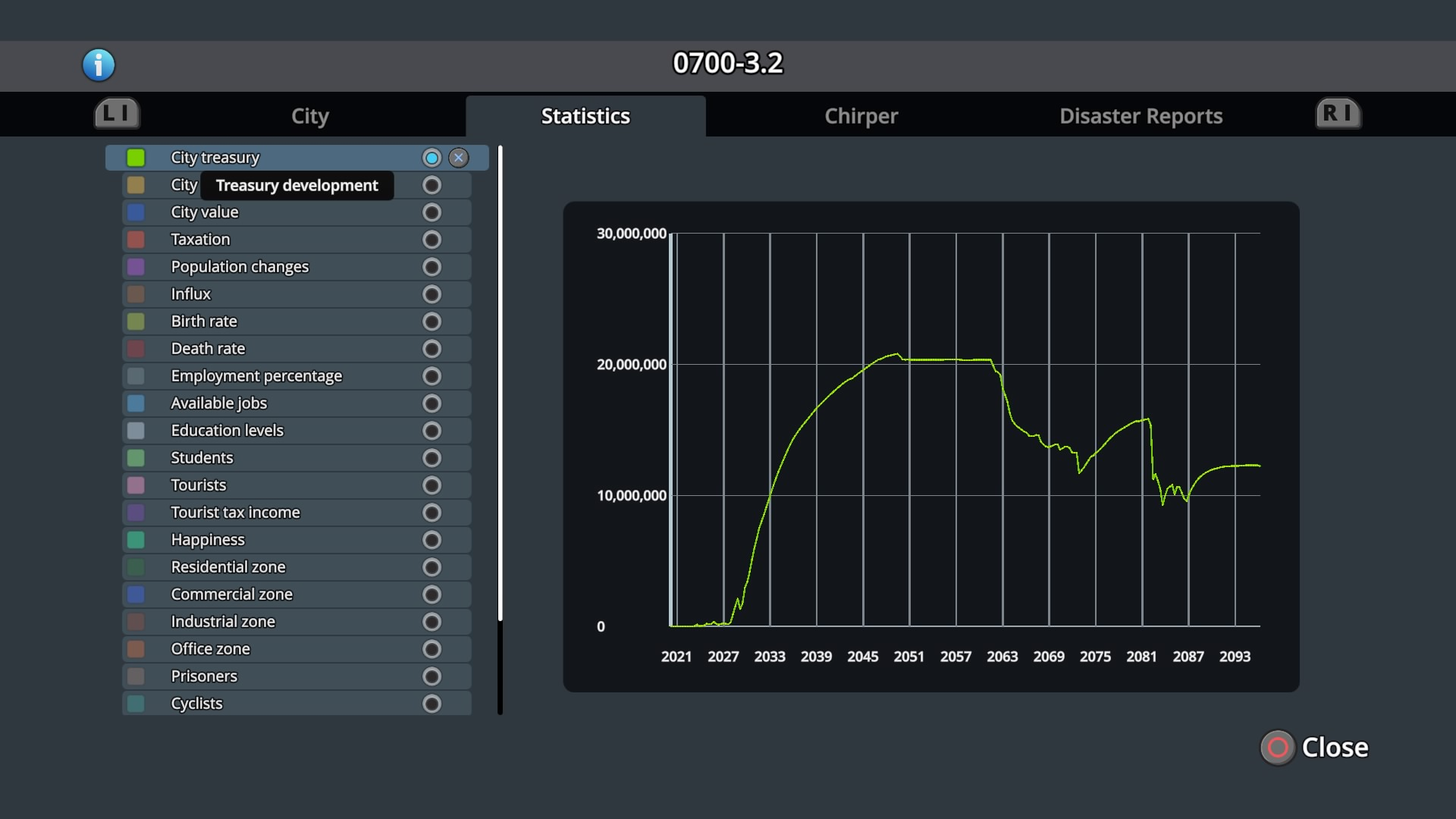The height and width of the screenshot is (819, 1456).
Task: Click the red circle Close icon
Action: (1278, 748)
